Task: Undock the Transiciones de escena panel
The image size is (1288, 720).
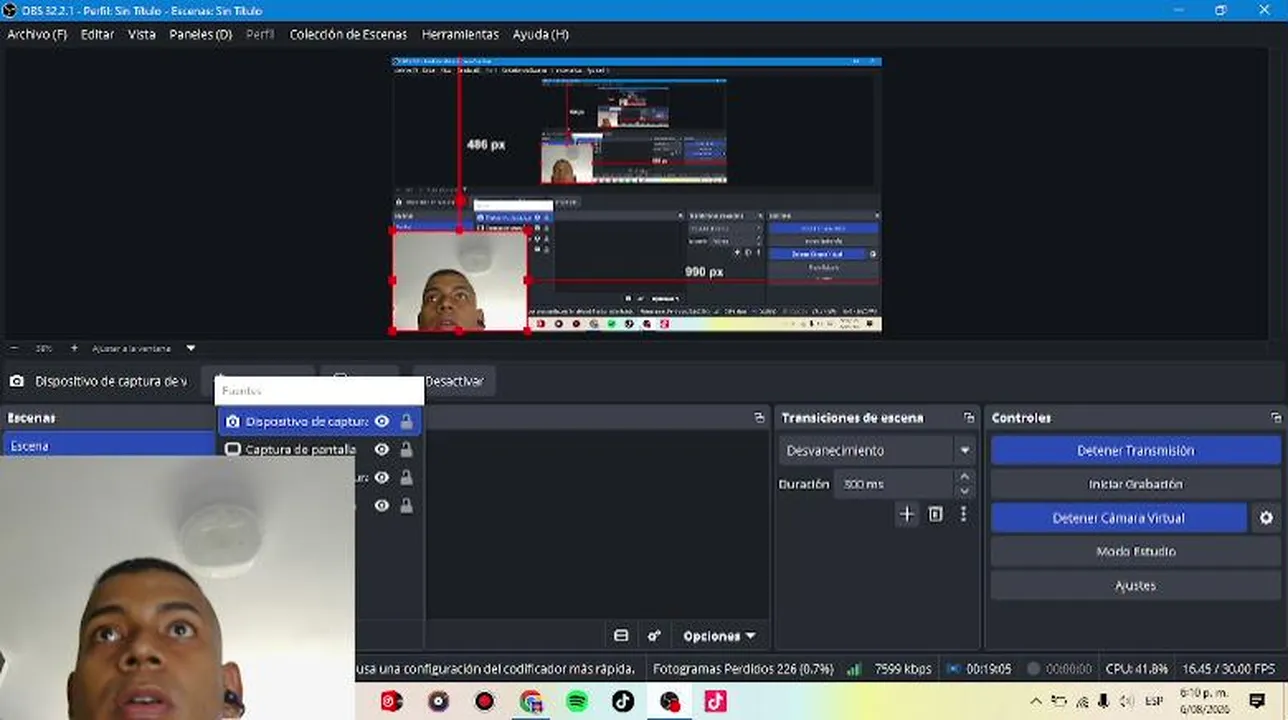Action: point(969,418)
